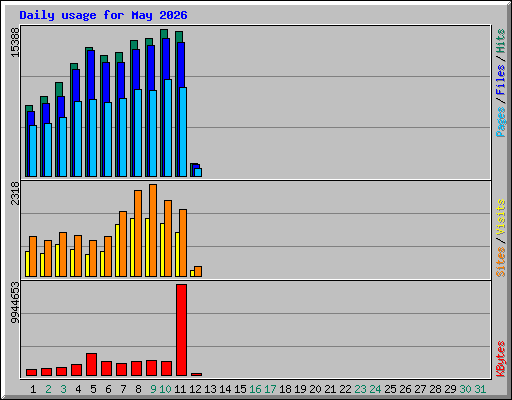Image resolution: width=512 pixels, height=400 pixels.
Task: Click the 'Pages' legend label
Action: [x=501, y=122]
